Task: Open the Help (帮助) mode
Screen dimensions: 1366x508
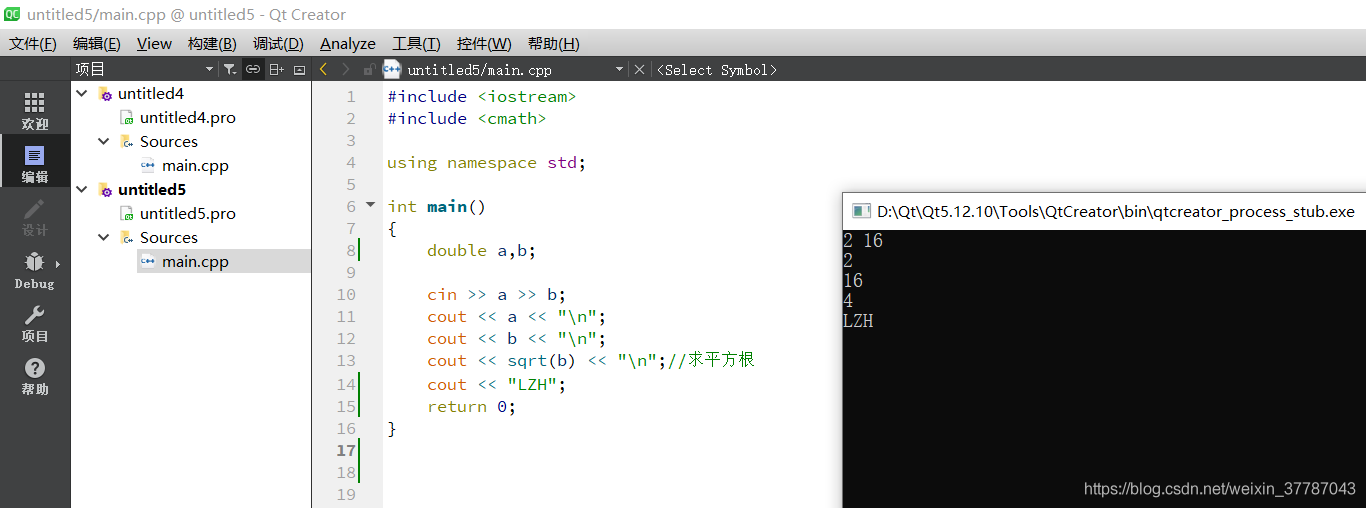Action: point(35,377)
